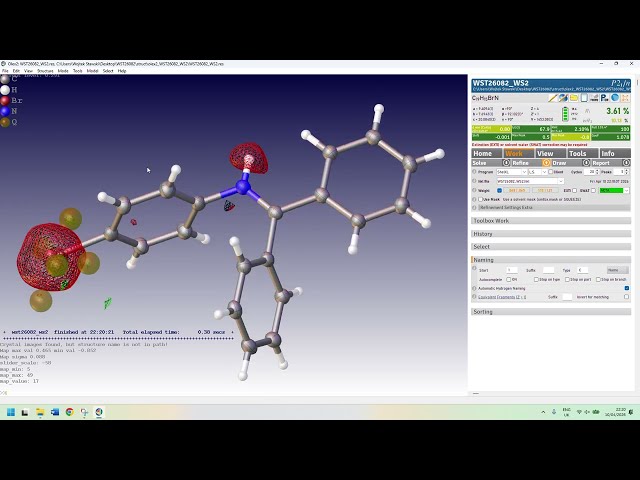Click the orange expand-frame icon
Image resolution: width=640 pixels, height=480 pixels.
pyautogui.click(x=625, y=98)
